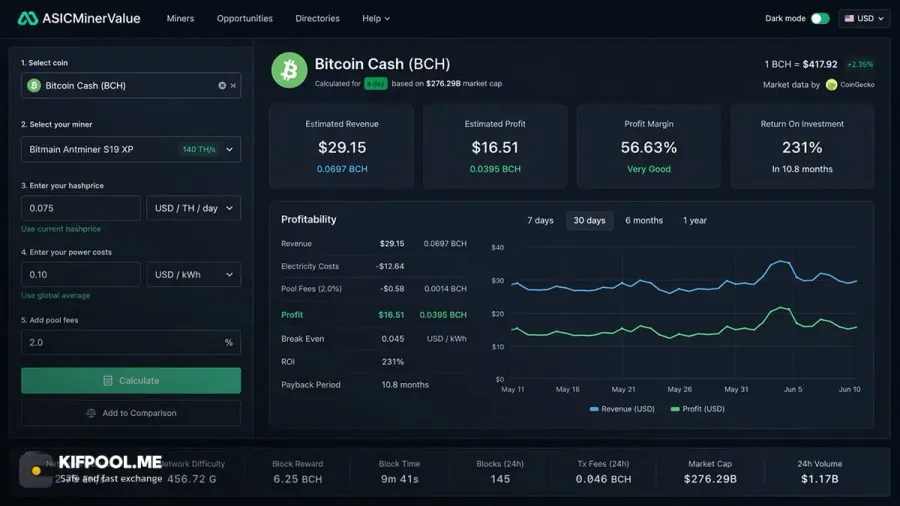900x506 pixels.
Task: Click the calculator icon on Calculate button
Action: pyautogui.click(x=107, y=380)
